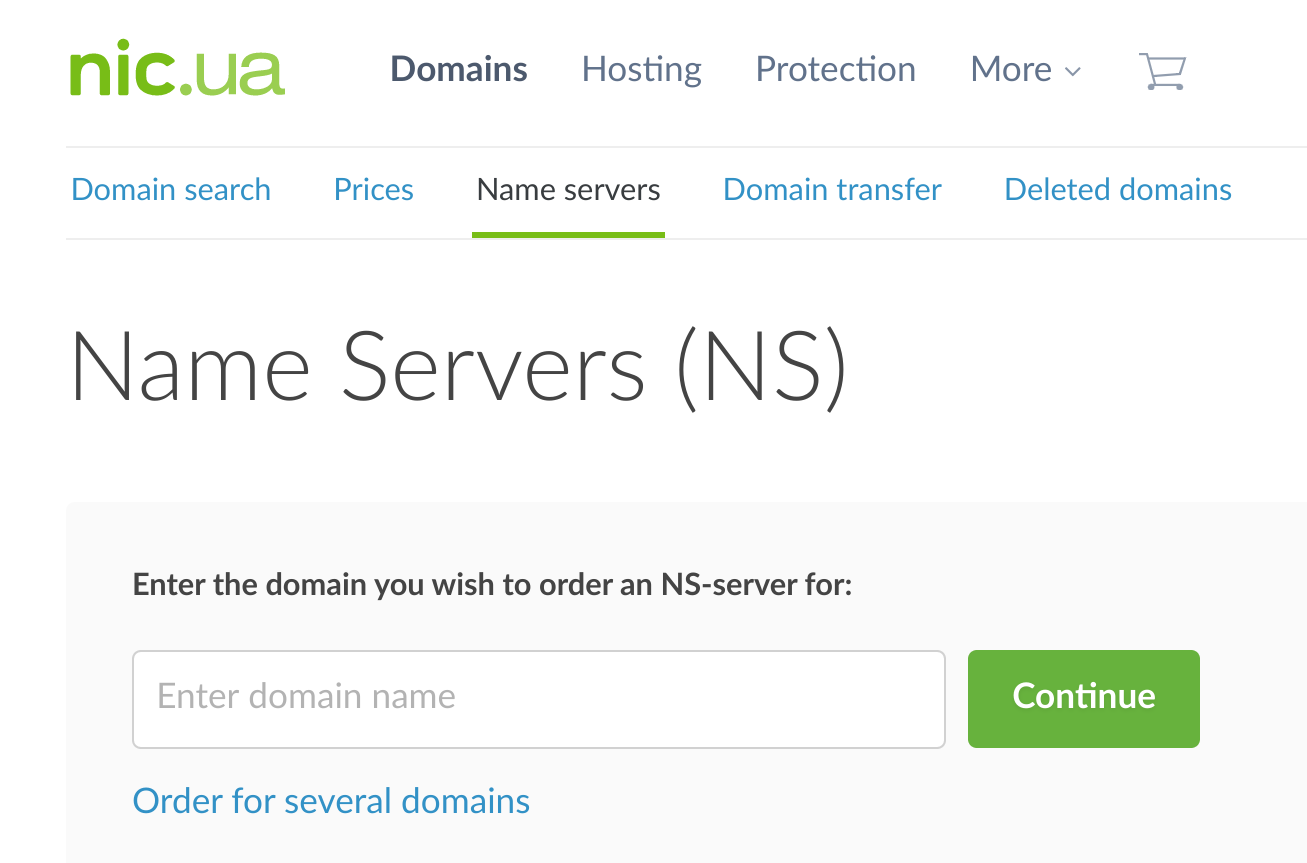
Task: Switch to the Domain search tab
Action: pyautogui.click(x=171, y=190)
